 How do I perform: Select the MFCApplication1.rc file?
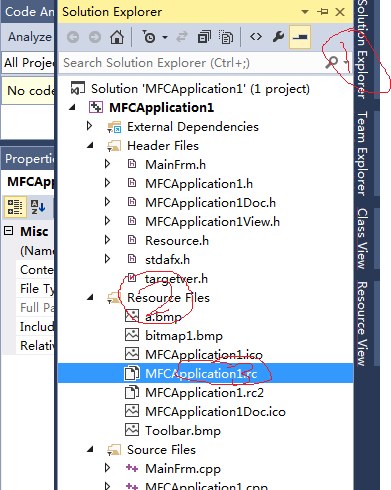point(201,374)
